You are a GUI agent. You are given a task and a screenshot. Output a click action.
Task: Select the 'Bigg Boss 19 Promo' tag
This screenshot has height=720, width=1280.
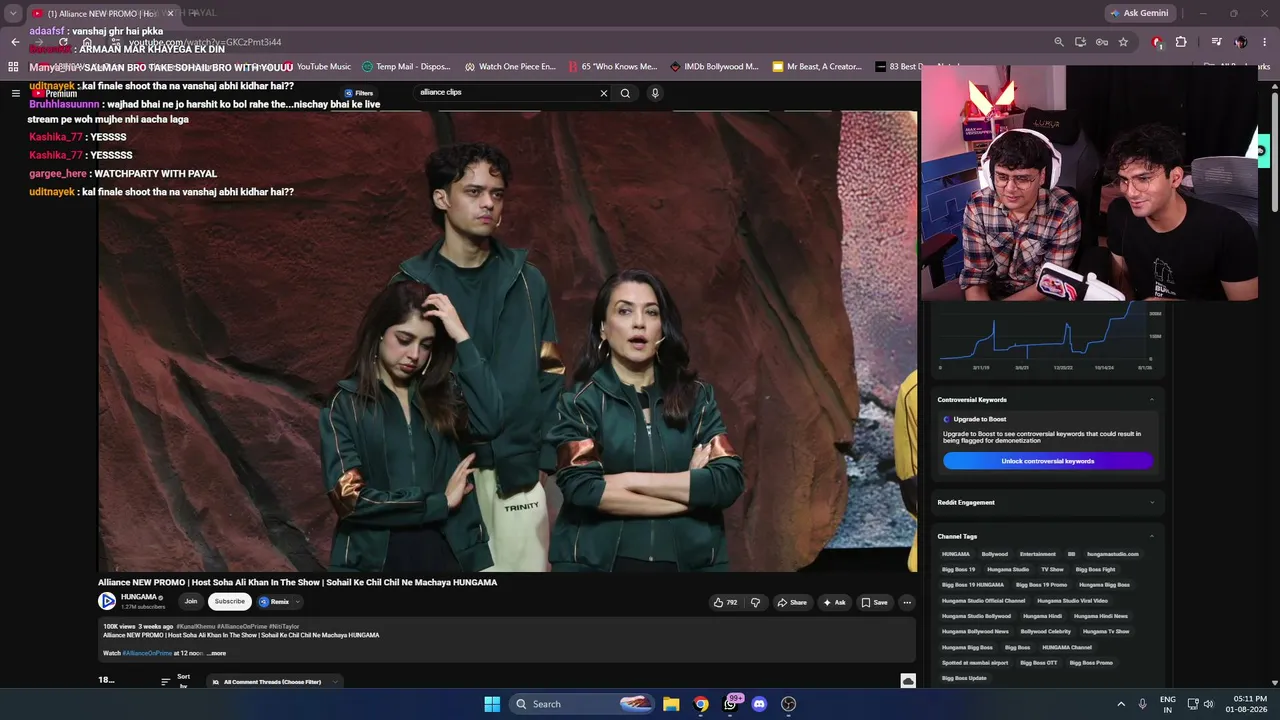[1041, 585]
